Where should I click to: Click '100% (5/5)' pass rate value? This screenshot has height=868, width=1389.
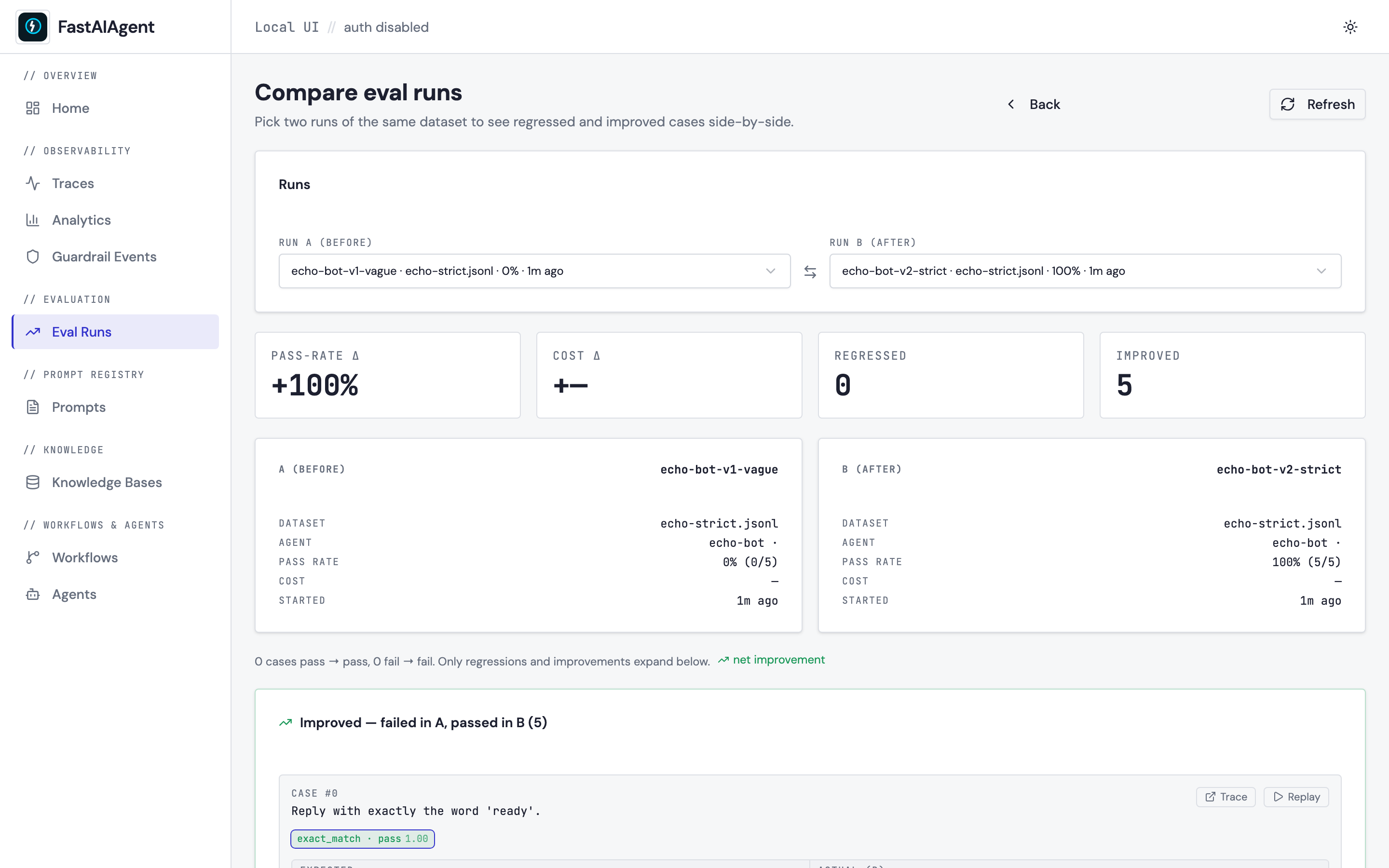1307,562
